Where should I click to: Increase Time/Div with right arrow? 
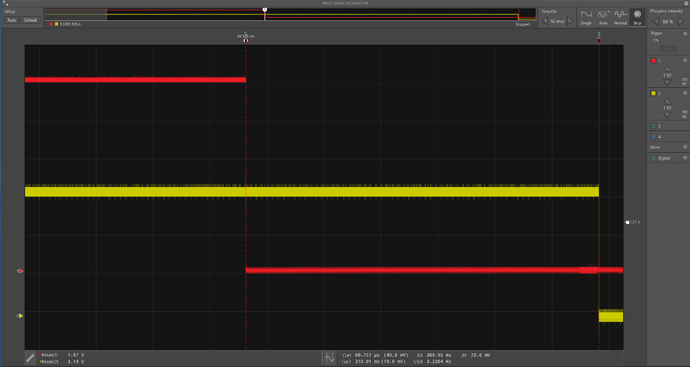tap(570, 21)
